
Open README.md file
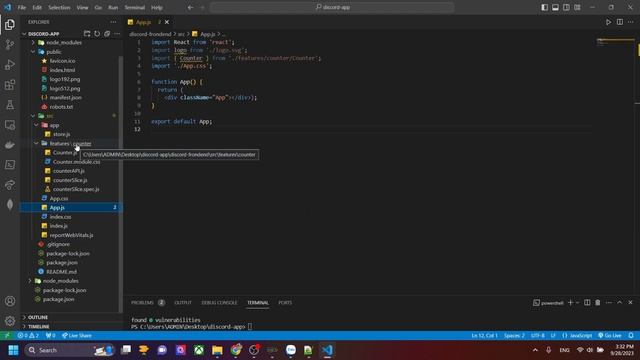pyautogui.click(x=61, y=271)
